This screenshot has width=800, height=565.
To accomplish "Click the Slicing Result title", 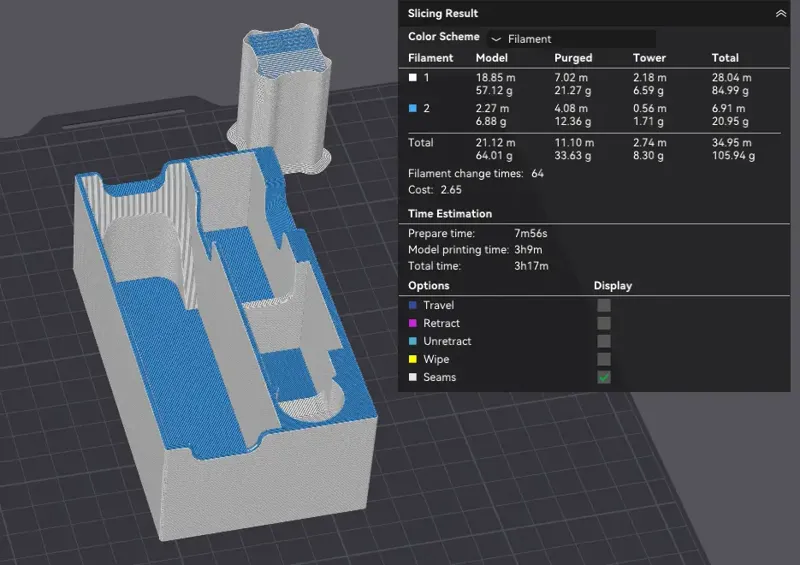I will pyautogui.click(x=442, y=13).
